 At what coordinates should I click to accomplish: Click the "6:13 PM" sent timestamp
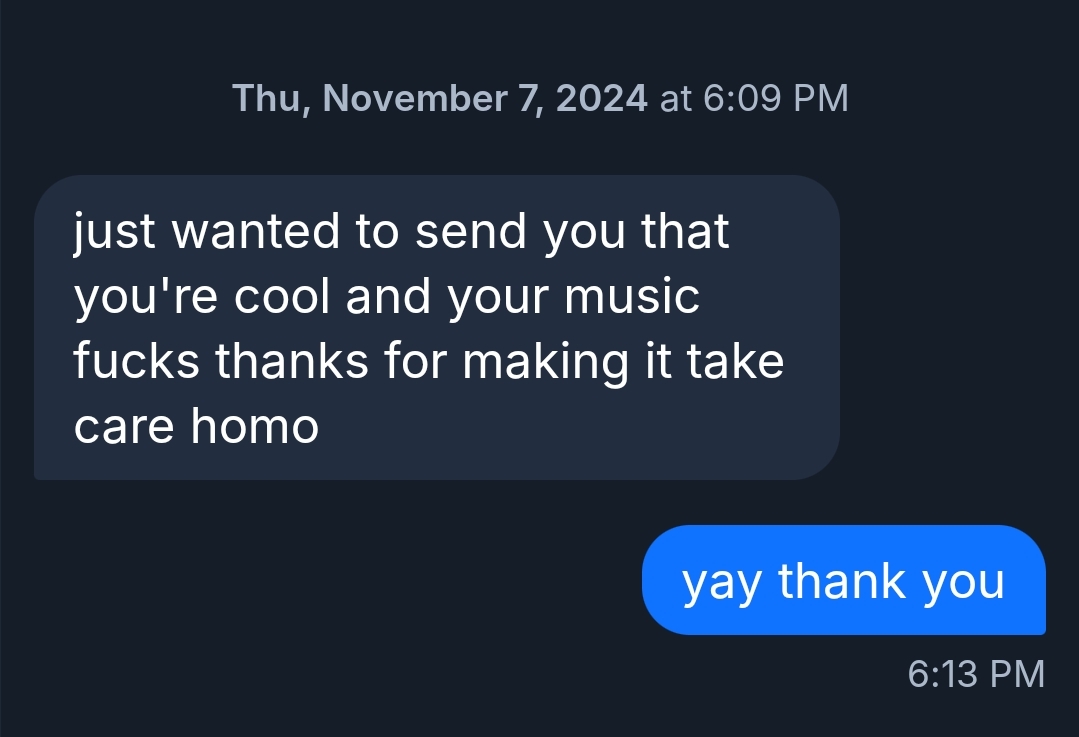pyautogui.click(x=975, y=673)
